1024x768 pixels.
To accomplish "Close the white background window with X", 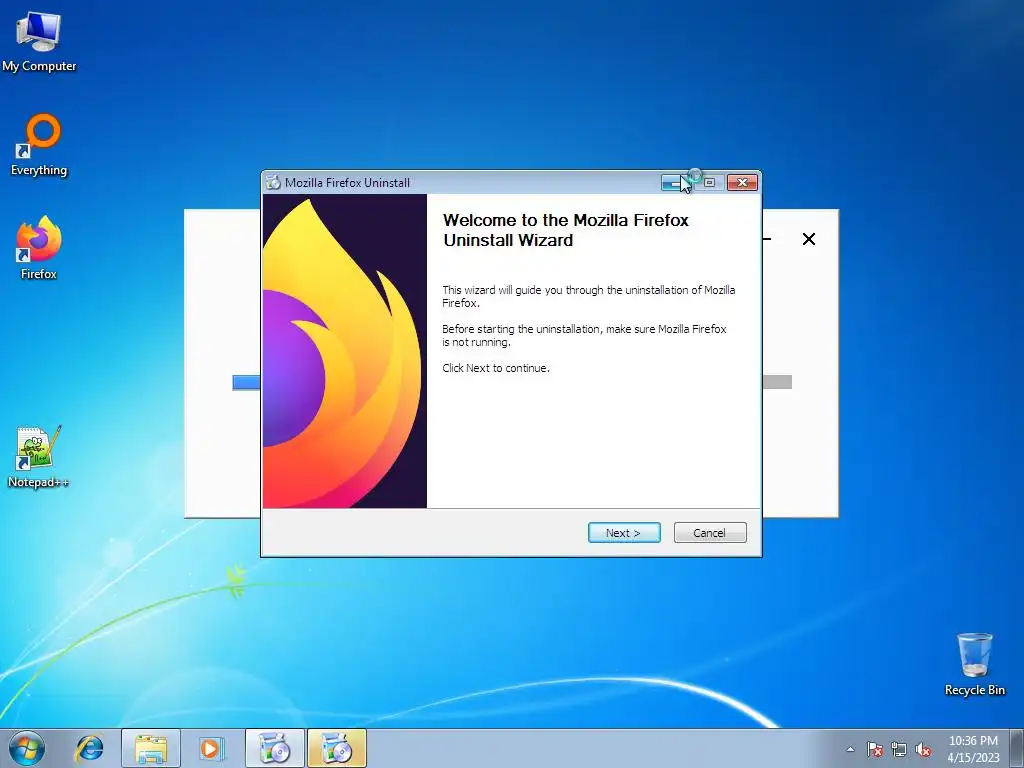I will tap(808, 239).
